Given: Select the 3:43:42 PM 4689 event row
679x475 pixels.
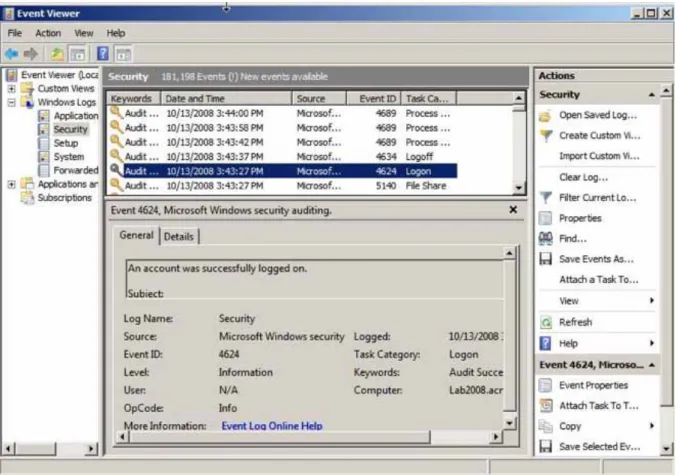Looking at the screenshot, I should (x=283, y=142).
